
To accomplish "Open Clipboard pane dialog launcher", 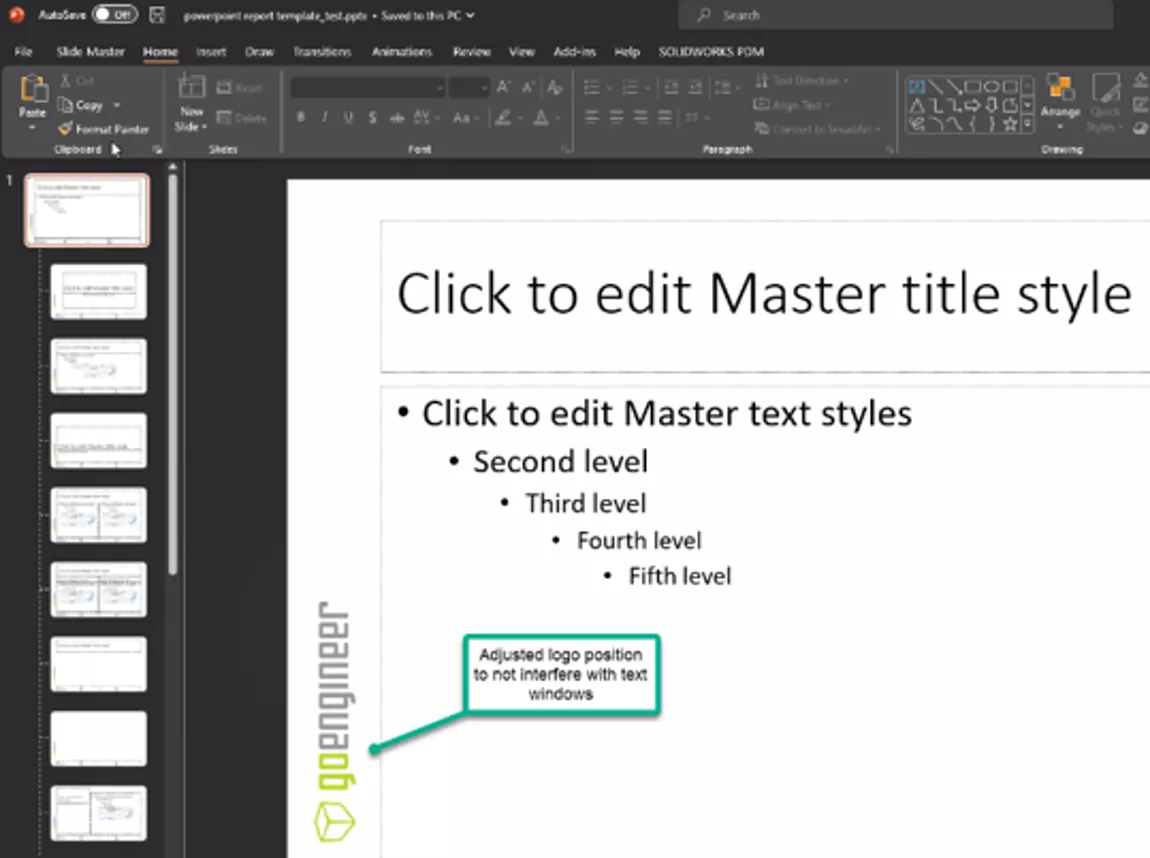I will tap(156, 150).
